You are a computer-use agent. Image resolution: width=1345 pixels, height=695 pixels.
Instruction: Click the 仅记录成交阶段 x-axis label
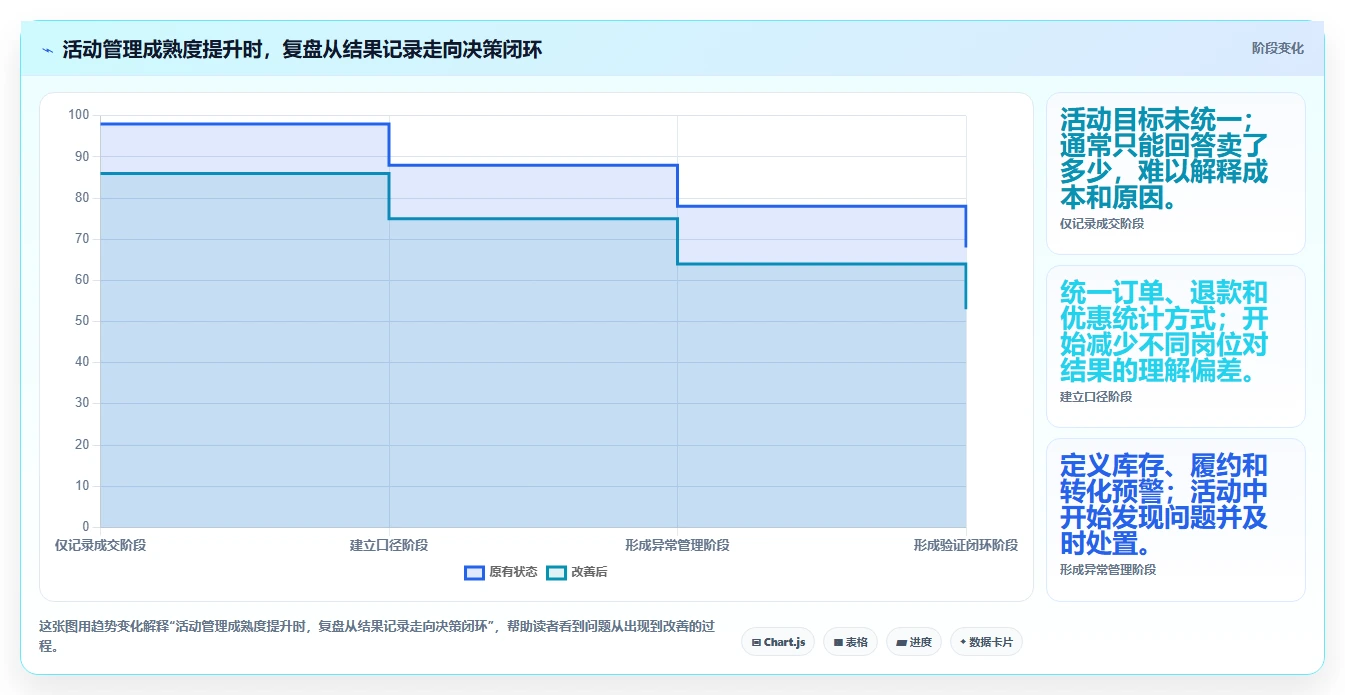click(x=100, y=545)
